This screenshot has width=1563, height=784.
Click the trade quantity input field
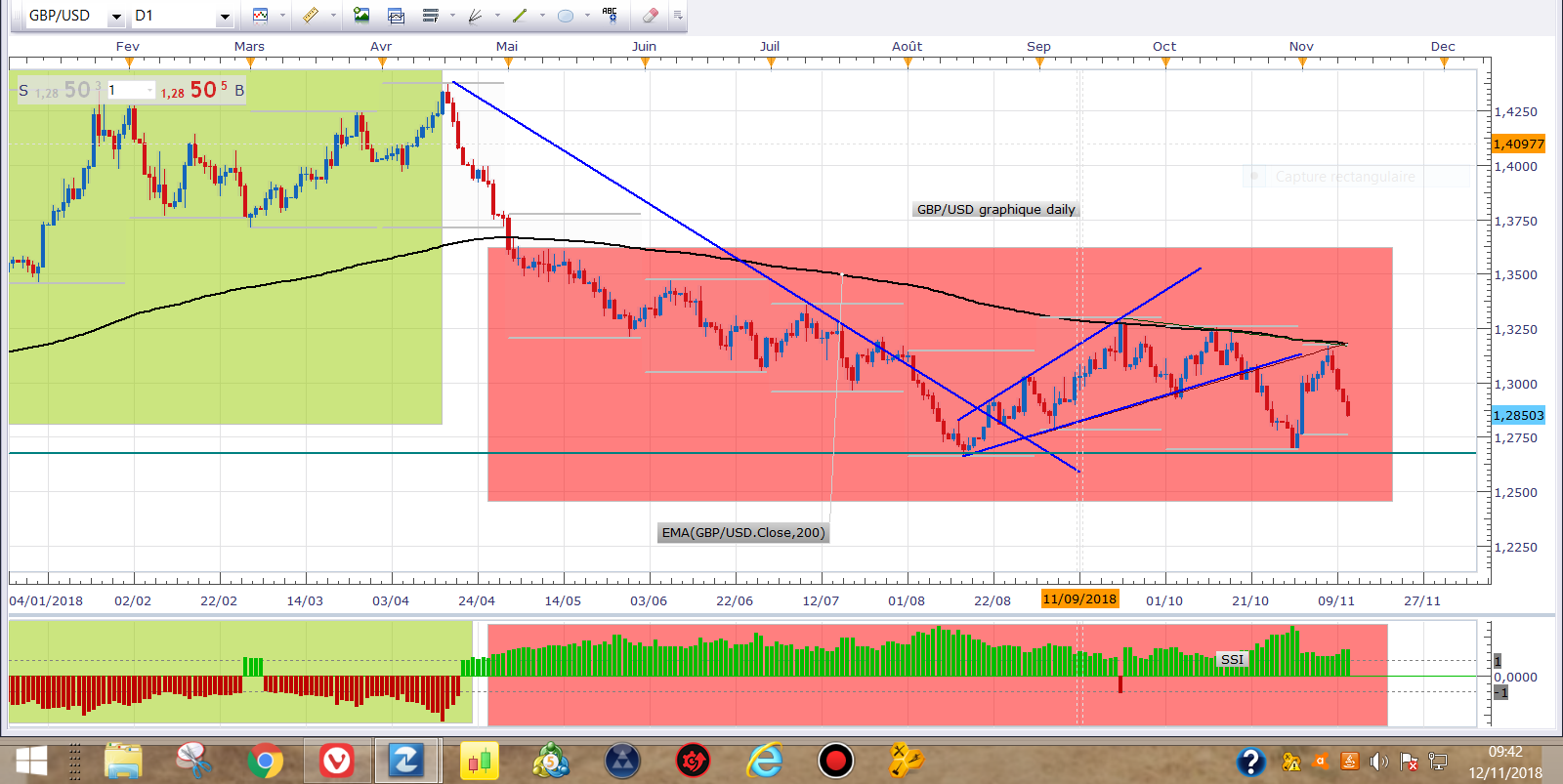130,91
